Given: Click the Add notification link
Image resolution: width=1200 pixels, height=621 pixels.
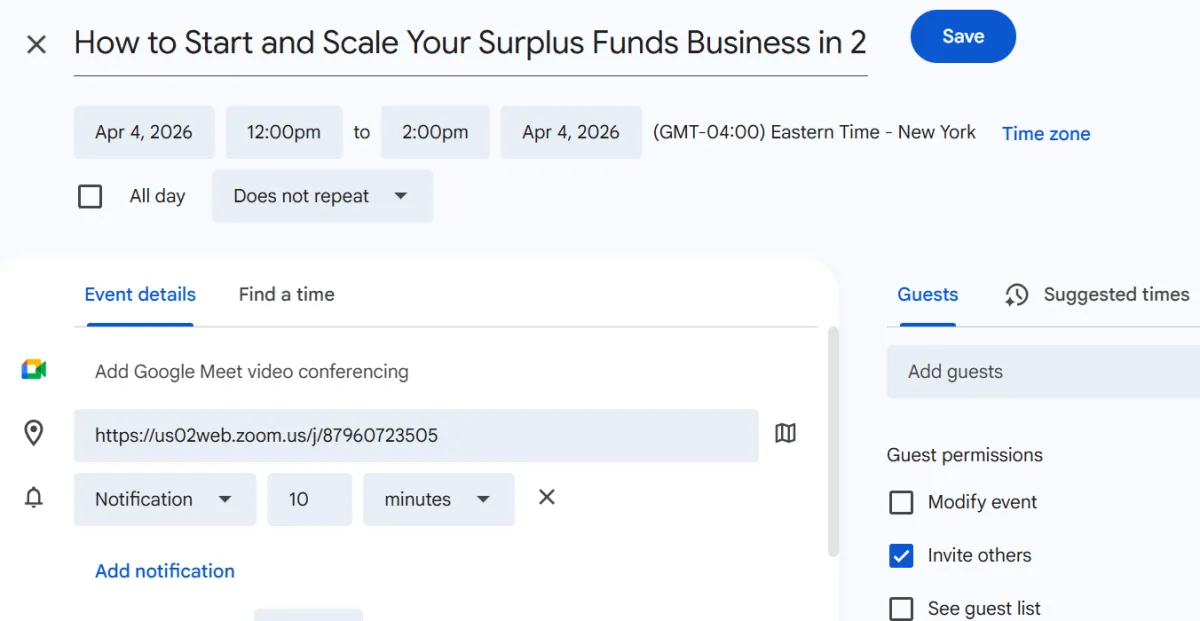Looking at the screenshot, I should (x=165, y=571).
